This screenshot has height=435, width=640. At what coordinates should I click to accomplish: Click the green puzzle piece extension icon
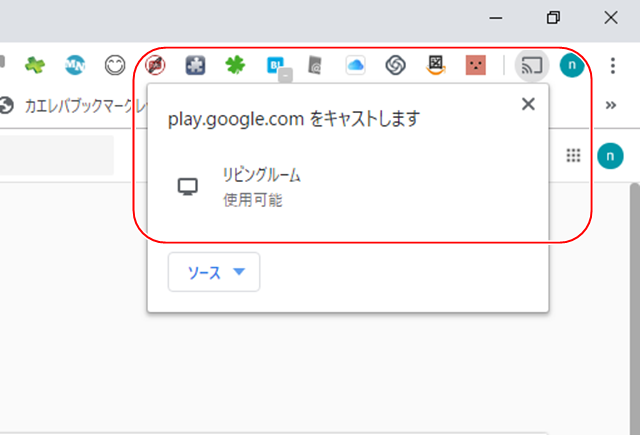click(35, 65)
